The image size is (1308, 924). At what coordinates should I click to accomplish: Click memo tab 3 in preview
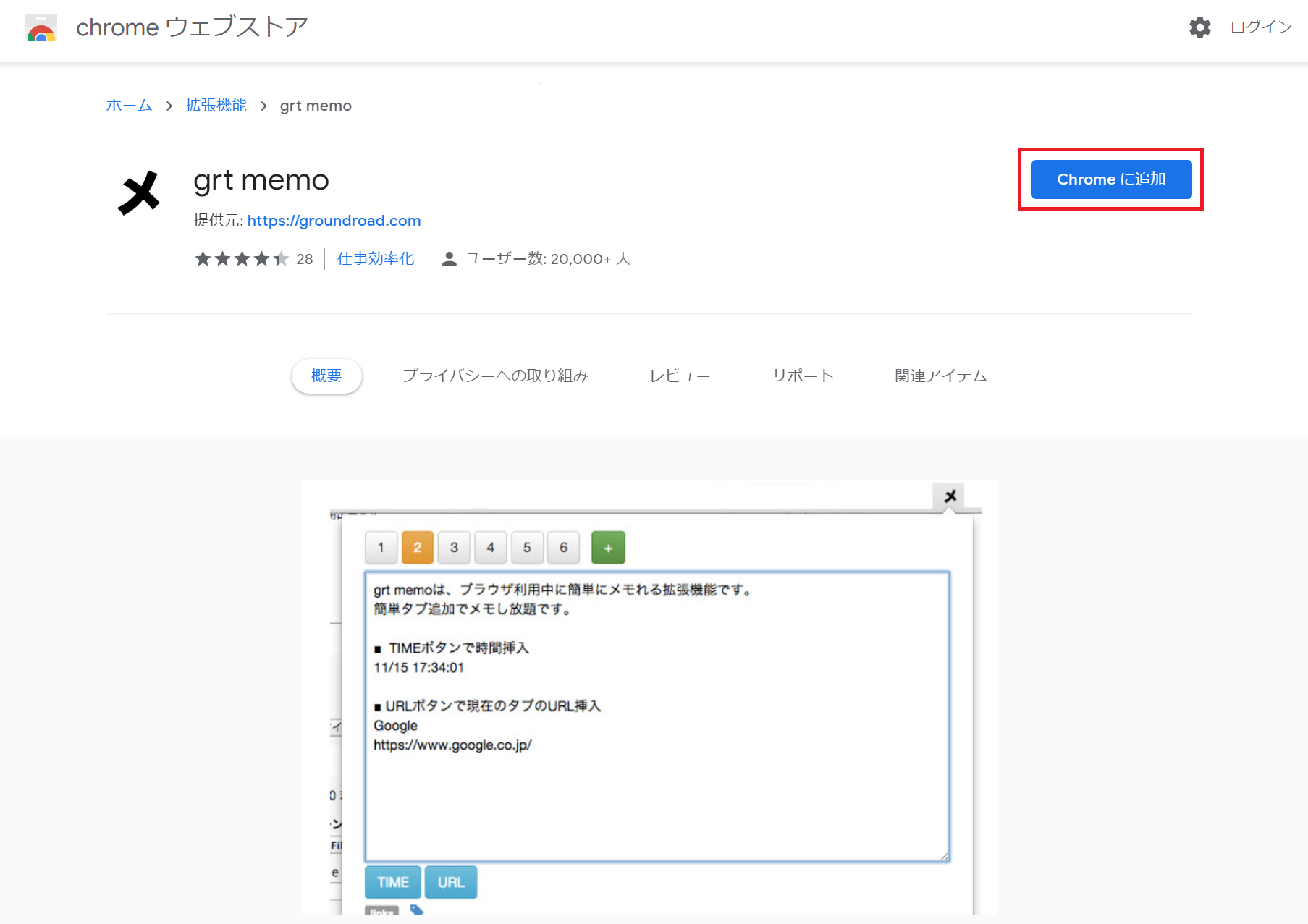[454, 548]
